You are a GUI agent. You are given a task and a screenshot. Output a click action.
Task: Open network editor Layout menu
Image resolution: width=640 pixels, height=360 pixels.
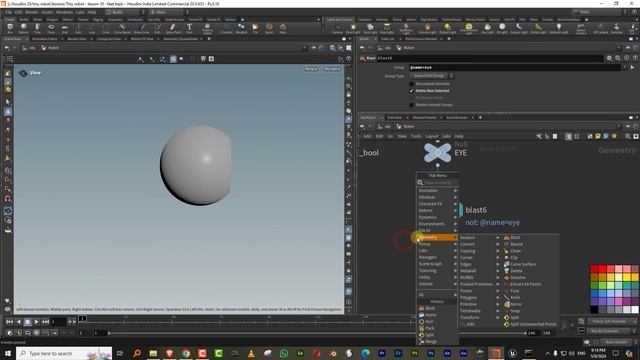(431, 136)
